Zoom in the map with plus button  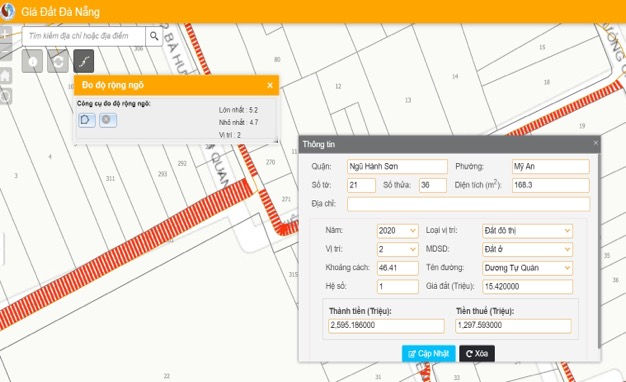coord(5,34)
